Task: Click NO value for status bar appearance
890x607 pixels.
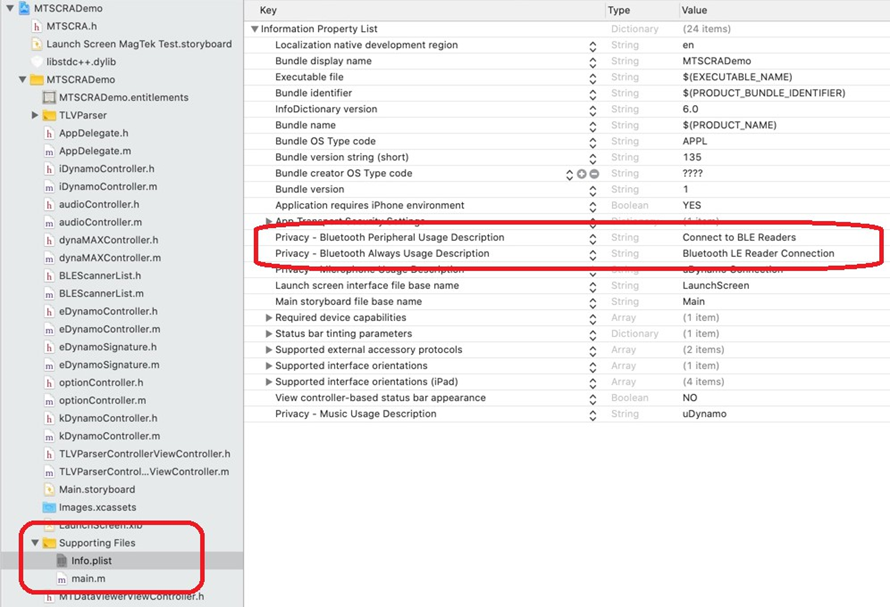Action: [690, 397]
